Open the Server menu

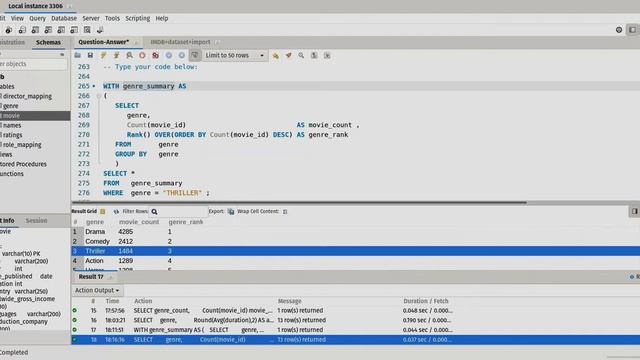[91, 18]
